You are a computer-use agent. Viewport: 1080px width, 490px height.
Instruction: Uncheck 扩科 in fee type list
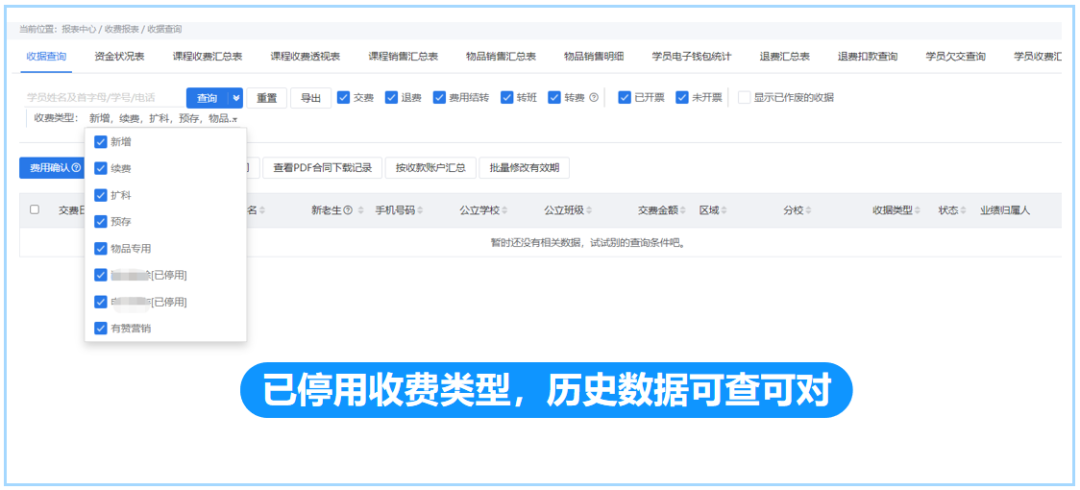pos(101,195)
